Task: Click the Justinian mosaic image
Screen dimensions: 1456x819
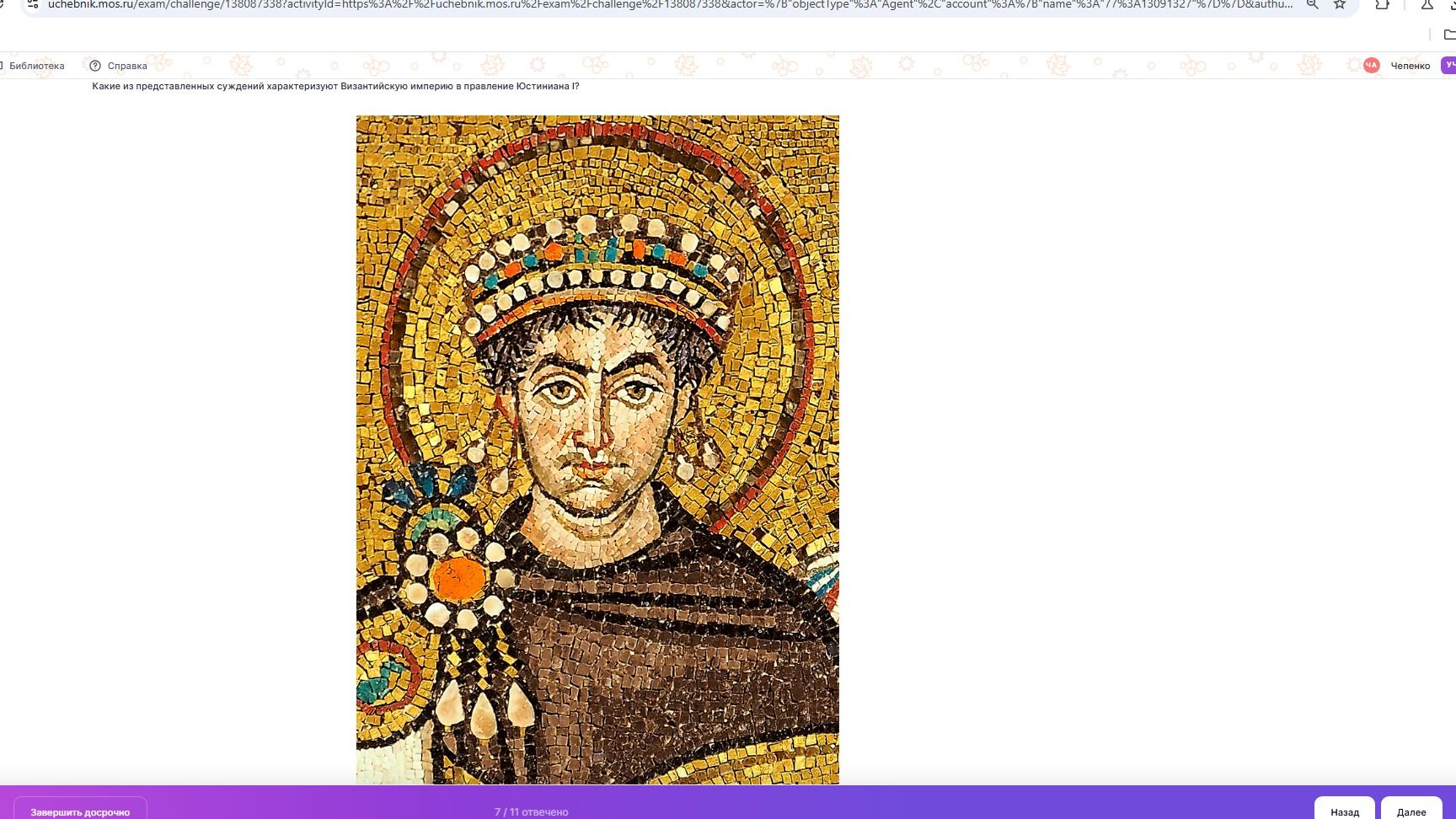Action: (x=597, y=450)
